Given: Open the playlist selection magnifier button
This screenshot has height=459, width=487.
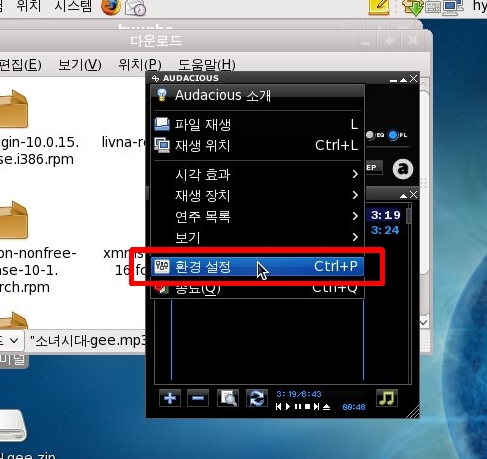Looking at the screenshot, I should pyautogui.click(x=228, y=398).
